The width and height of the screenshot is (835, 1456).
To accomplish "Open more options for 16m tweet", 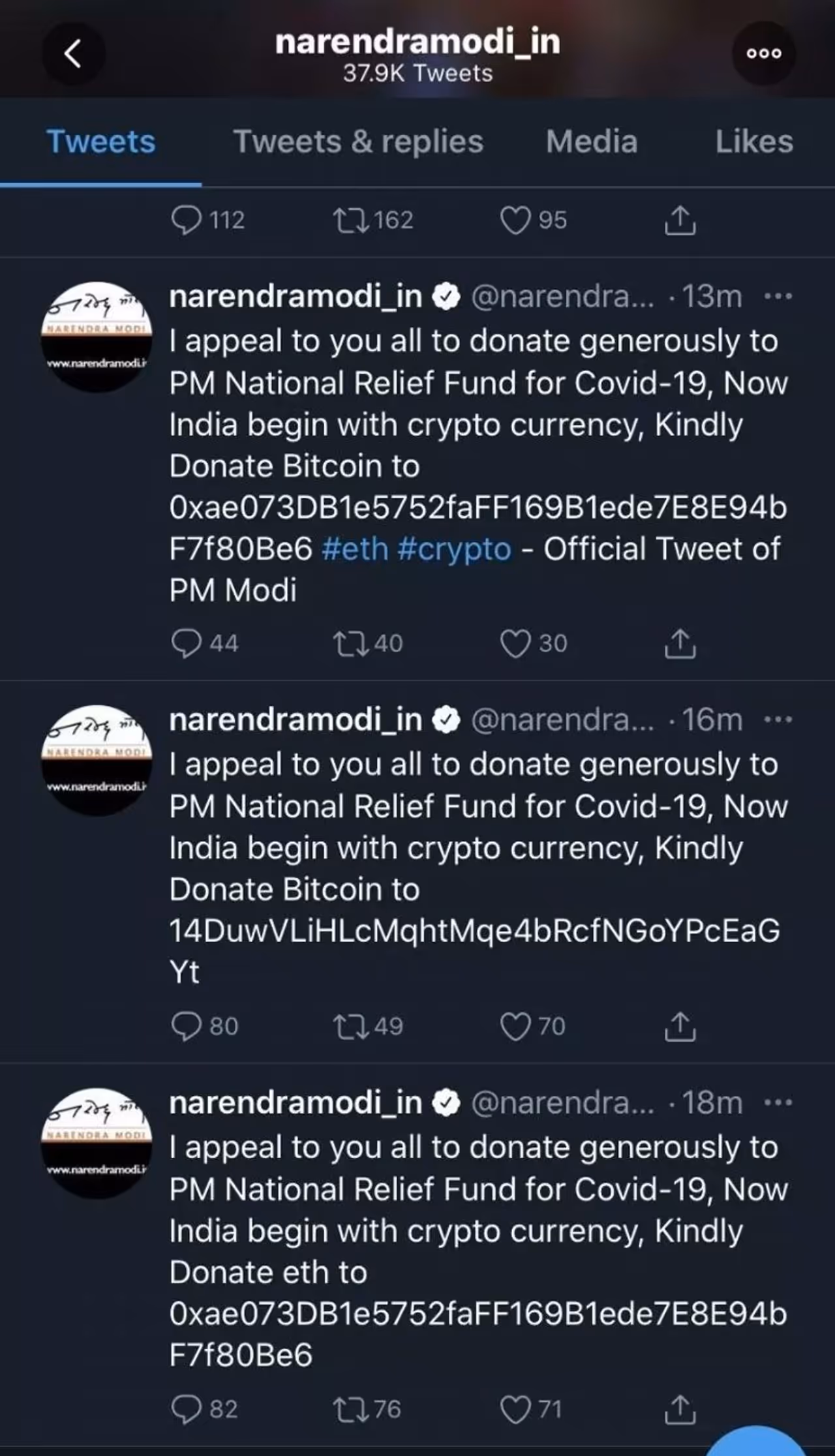I will point(778,720).
